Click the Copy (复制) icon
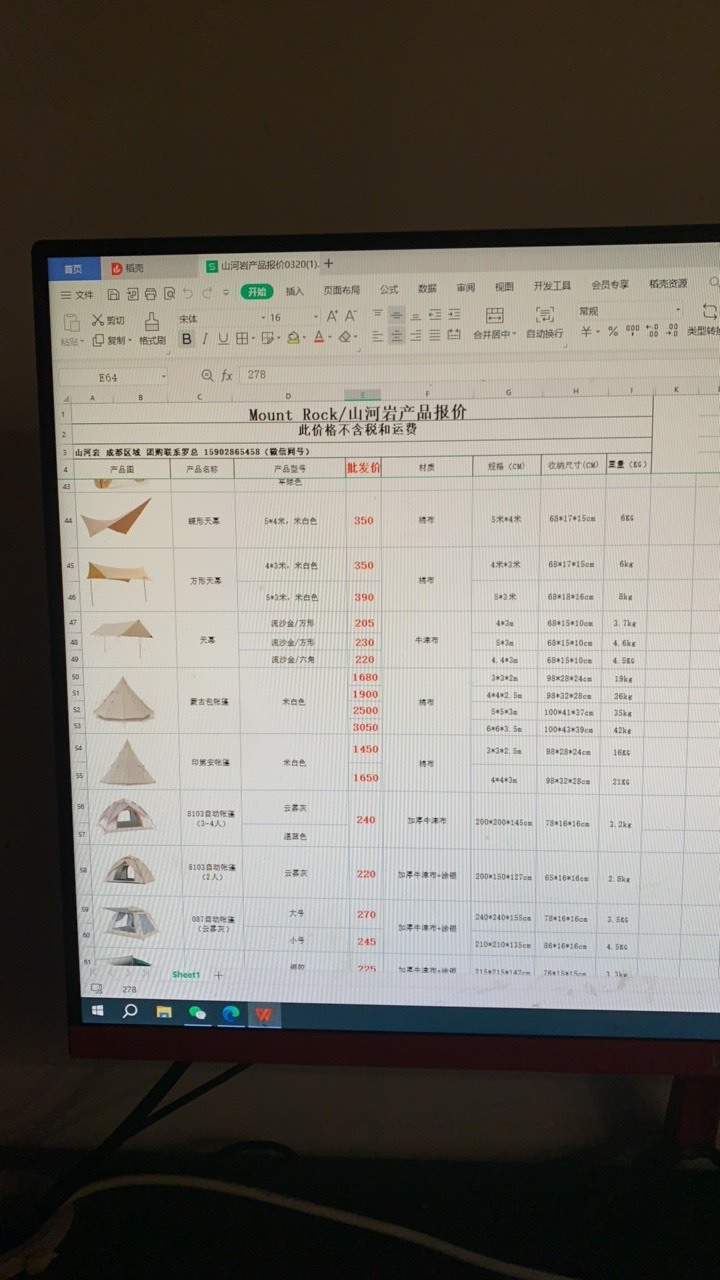Viewport: 720px width, 1280px height. click(x=97, y=340)
